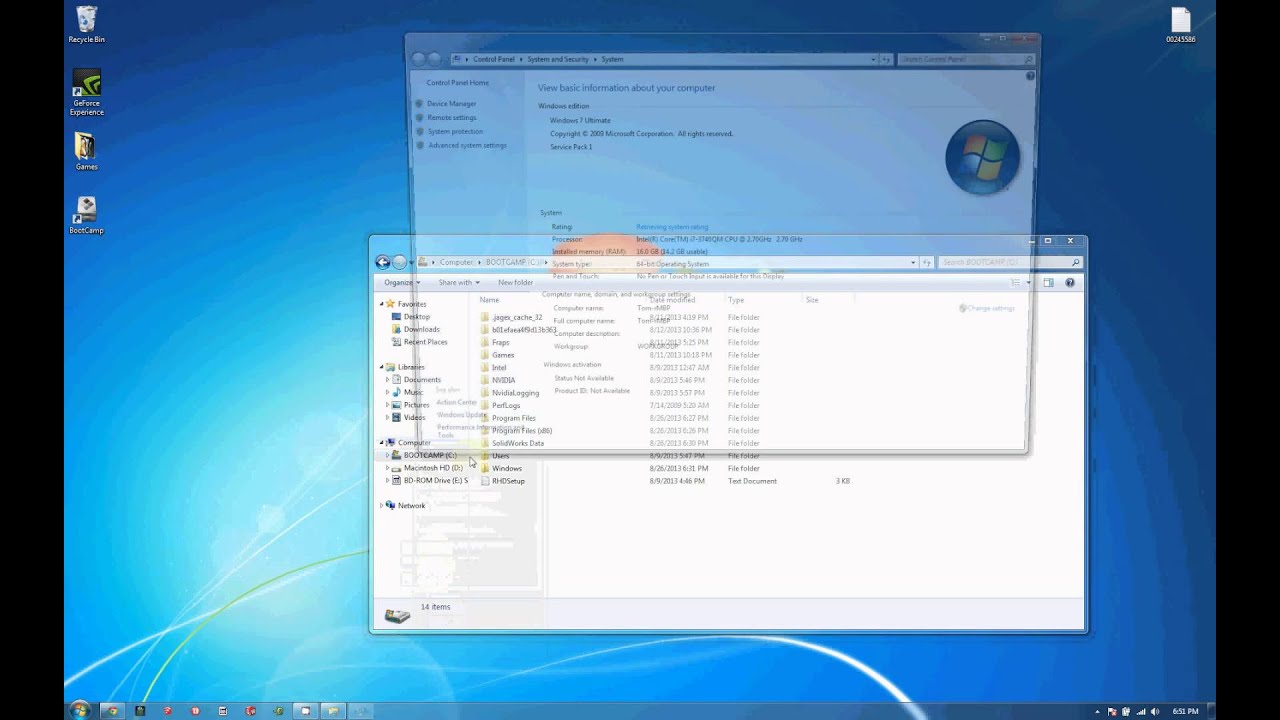The image size is (1280, 720).
Task: Expand the Network tree node
Action: [382, 506]
